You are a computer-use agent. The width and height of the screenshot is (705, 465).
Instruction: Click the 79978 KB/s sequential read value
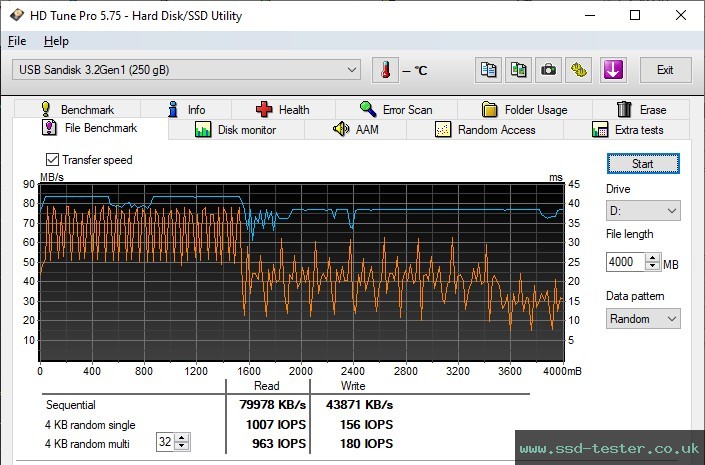(x=272, y=405)
